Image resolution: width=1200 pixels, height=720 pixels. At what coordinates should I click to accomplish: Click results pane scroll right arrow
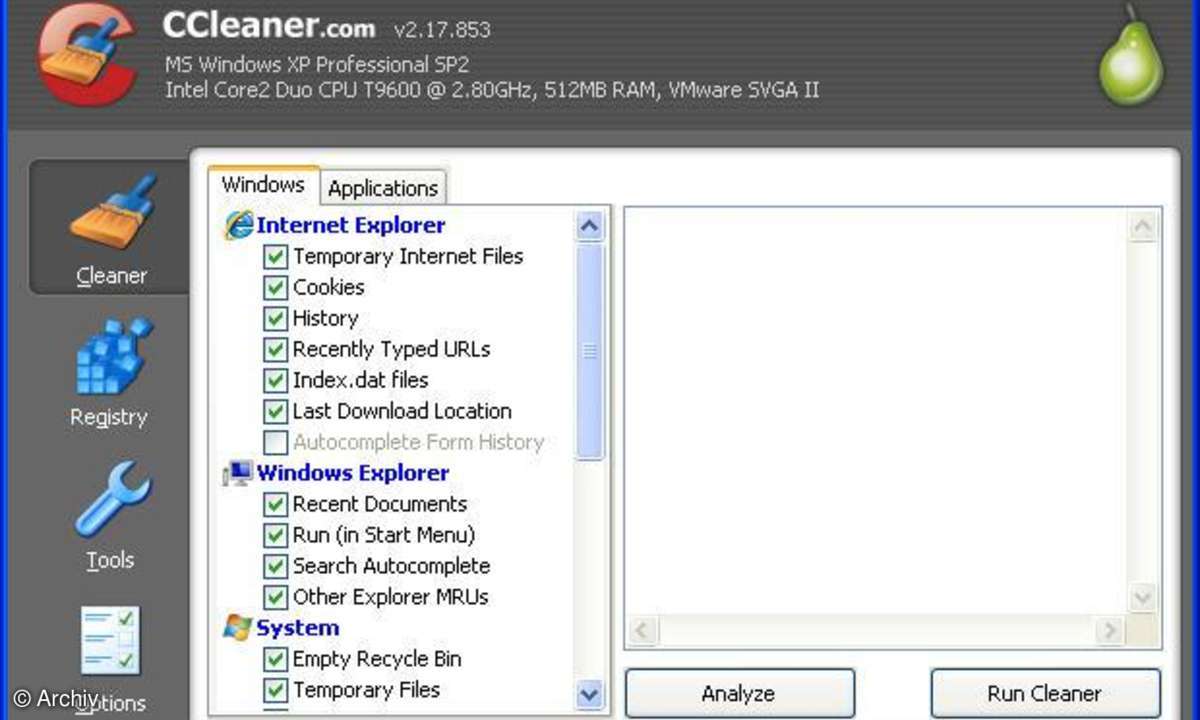click(x=1108, y=631)
